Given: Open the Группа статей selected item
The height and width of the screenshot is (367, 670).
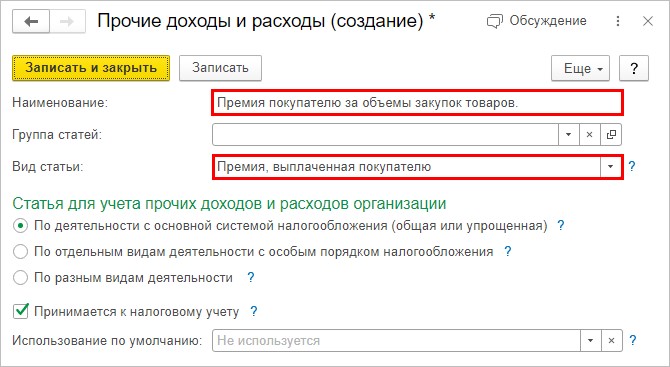Looking at the screenshot, I should point(611,135).
